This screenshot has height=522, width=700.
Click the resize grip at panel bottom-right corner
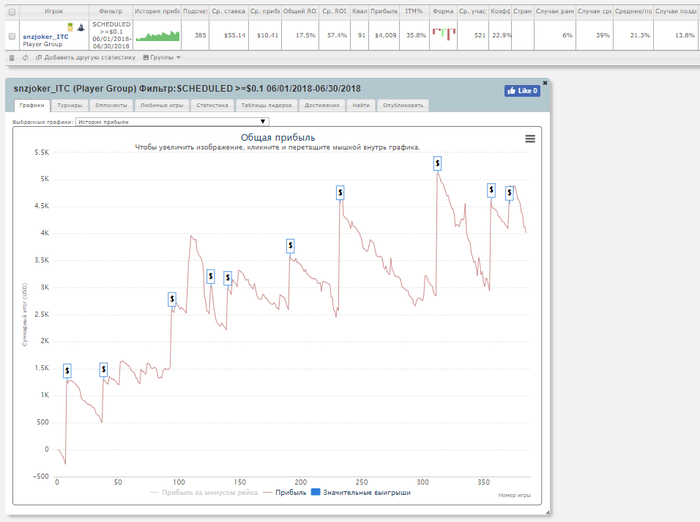click(x=547, y=513)
